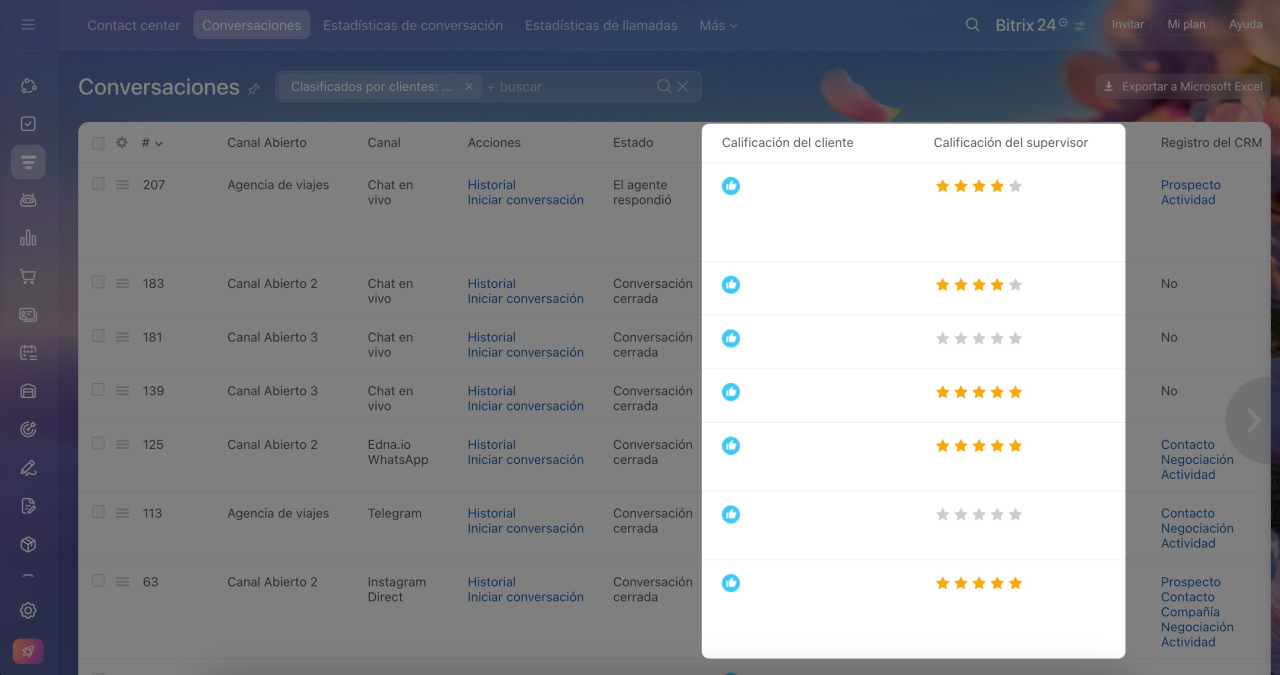The height and width of the screenshot is (675, 1280).
Task: Open the bar chart analytics sidebar icon
Action: pyautogui.click(x=28, y=238)
